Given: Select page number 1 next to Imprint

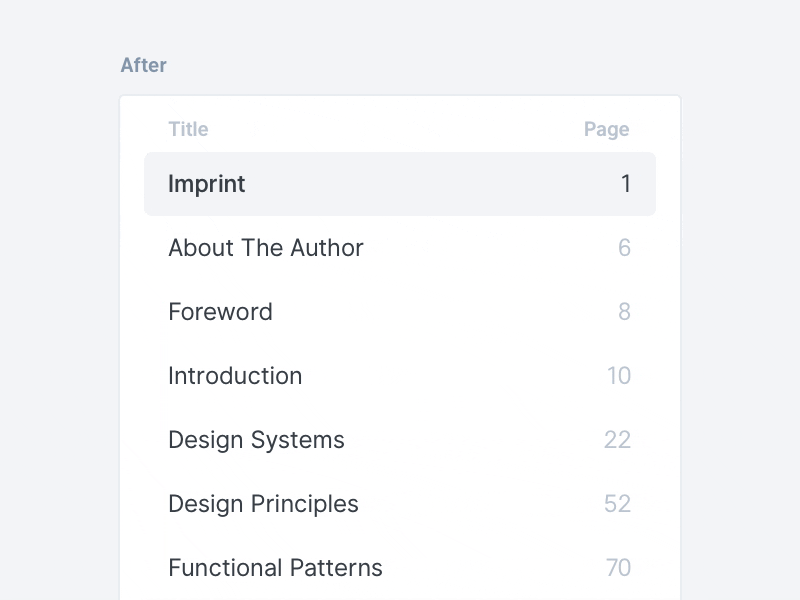Looking at the screenshot, I should pyautogui.click(x=625, y=184).
